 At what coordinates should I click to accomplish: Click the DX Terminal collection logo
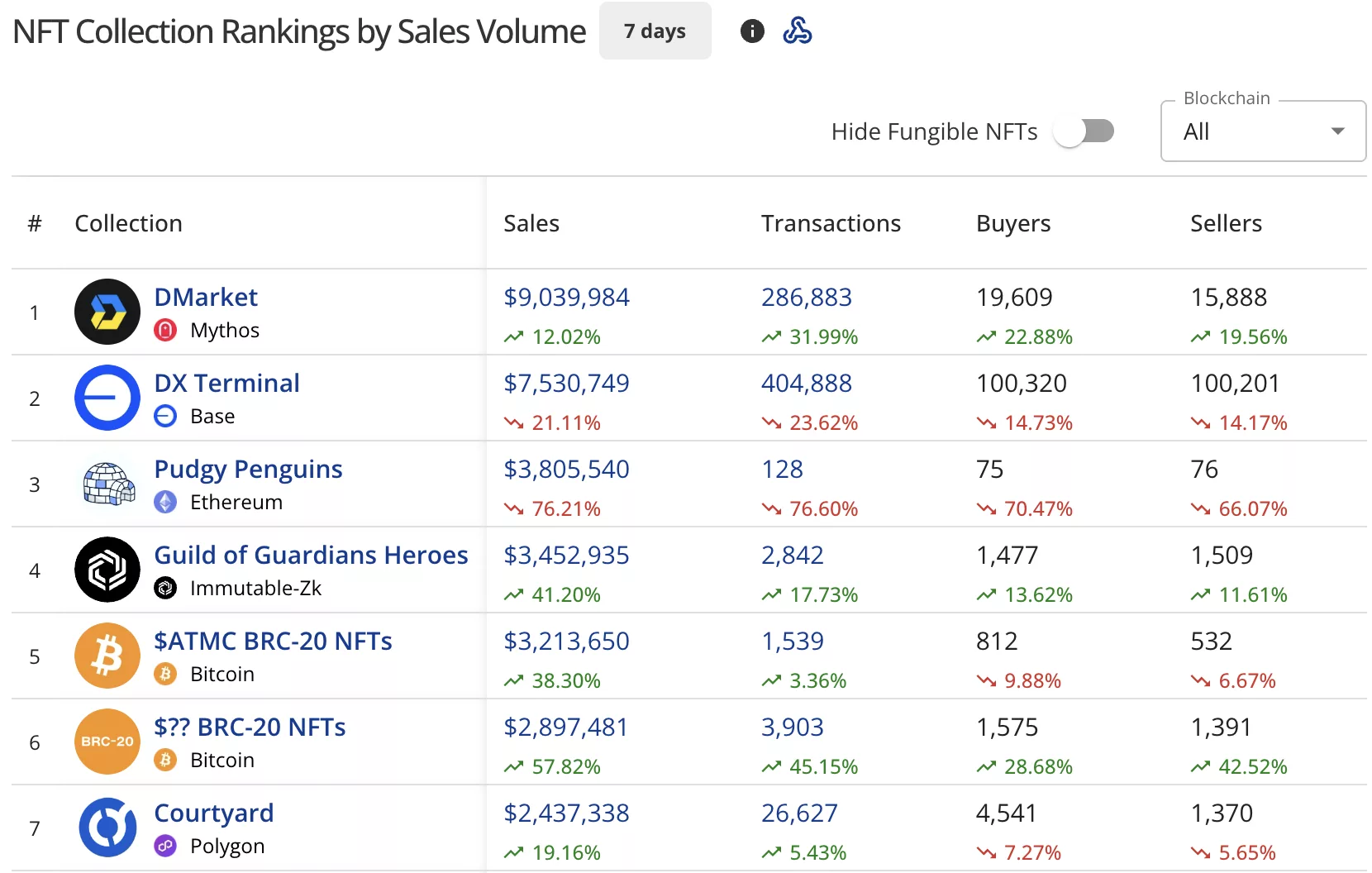point(107,398)
